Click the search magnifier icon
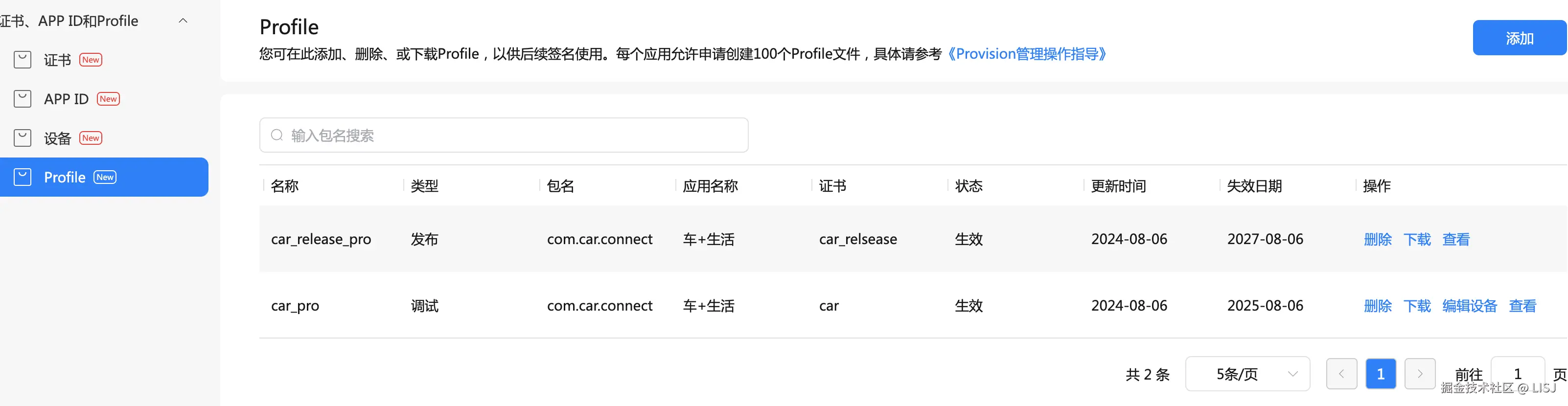 pos(277,135)
